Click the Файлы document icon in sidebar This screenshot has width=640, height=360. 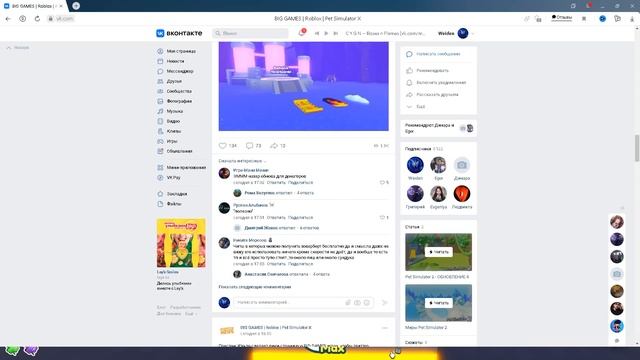pyautogui.click(x=160, y=204)
